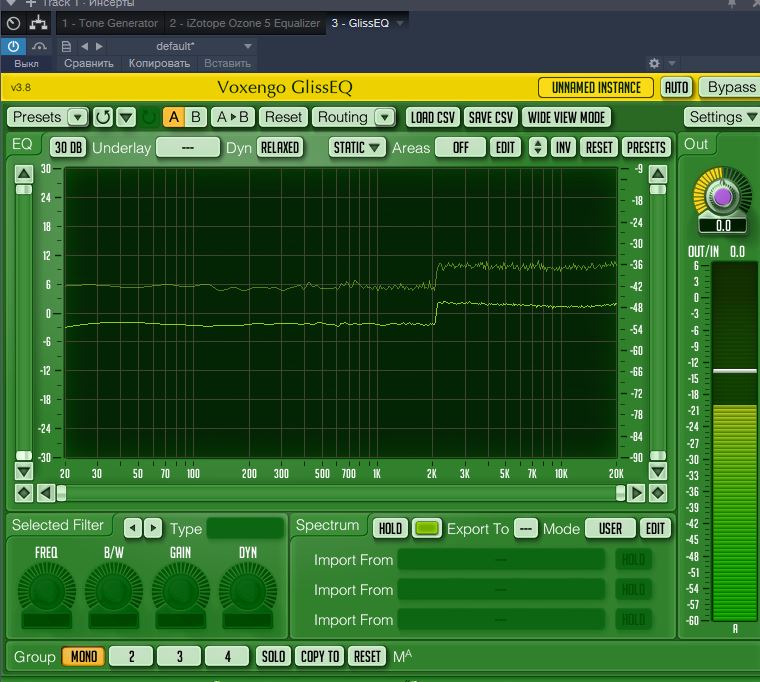Open the host preset 'default' dropdown
This screenshot has width=760, height=682.
tap(248, 47)
